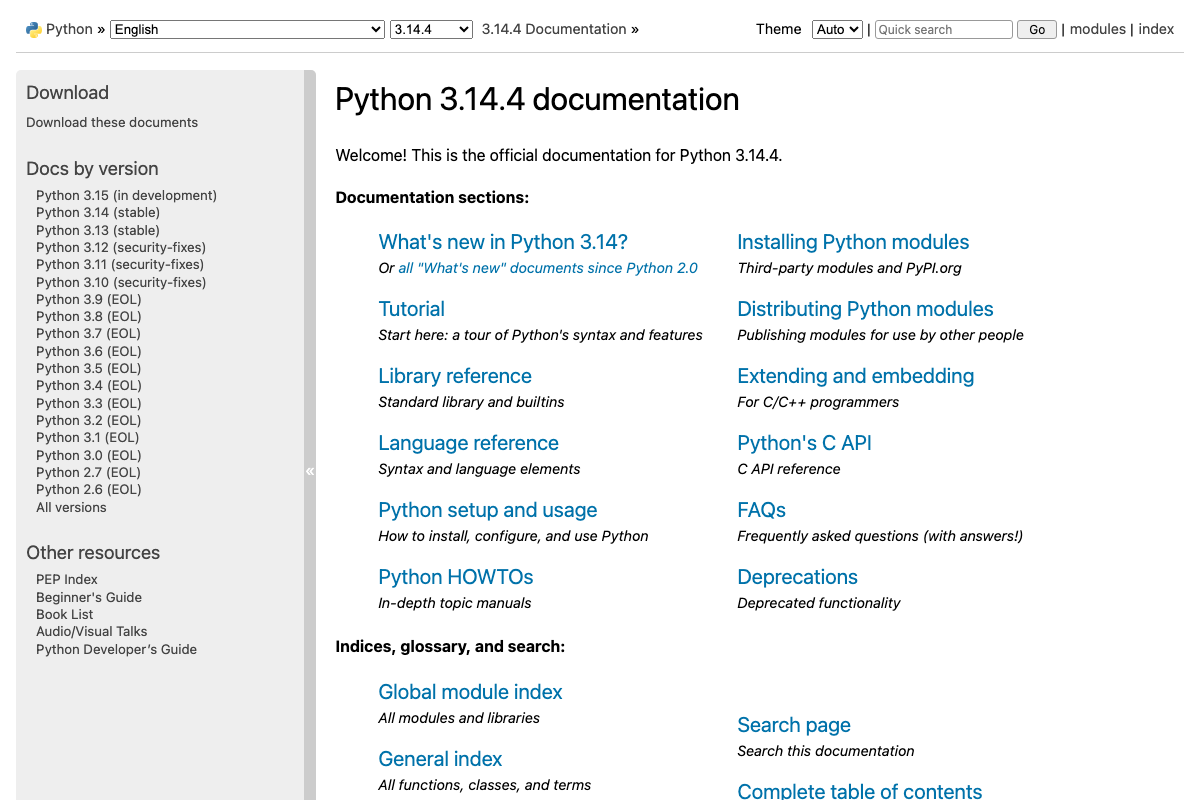Open the Library reference section

(x=455, y=376)
